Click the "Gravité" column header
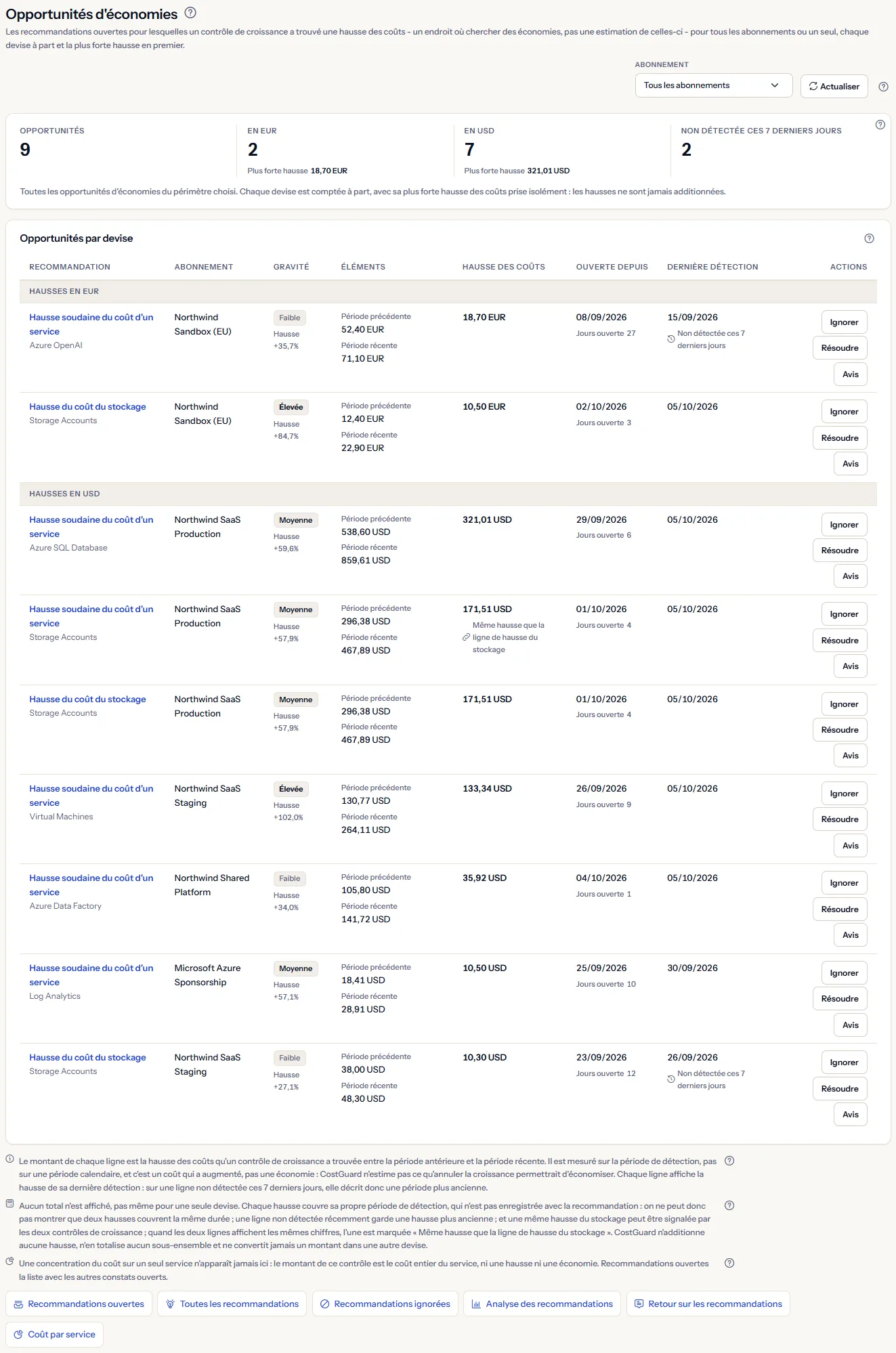 coord(291,267)
